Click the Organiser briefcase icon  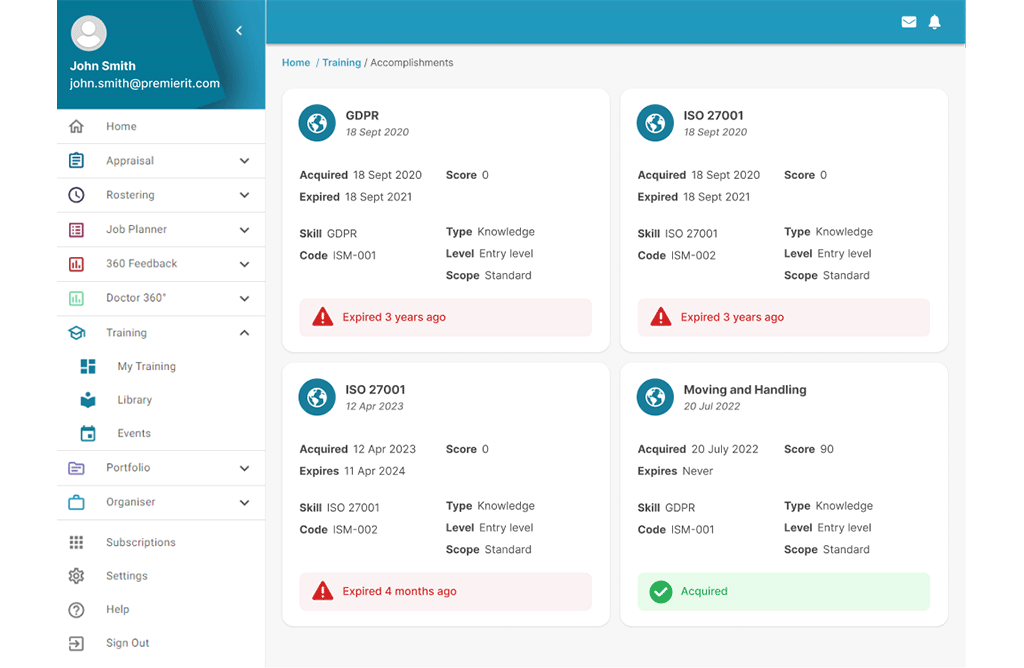click(x=76, y=502)
